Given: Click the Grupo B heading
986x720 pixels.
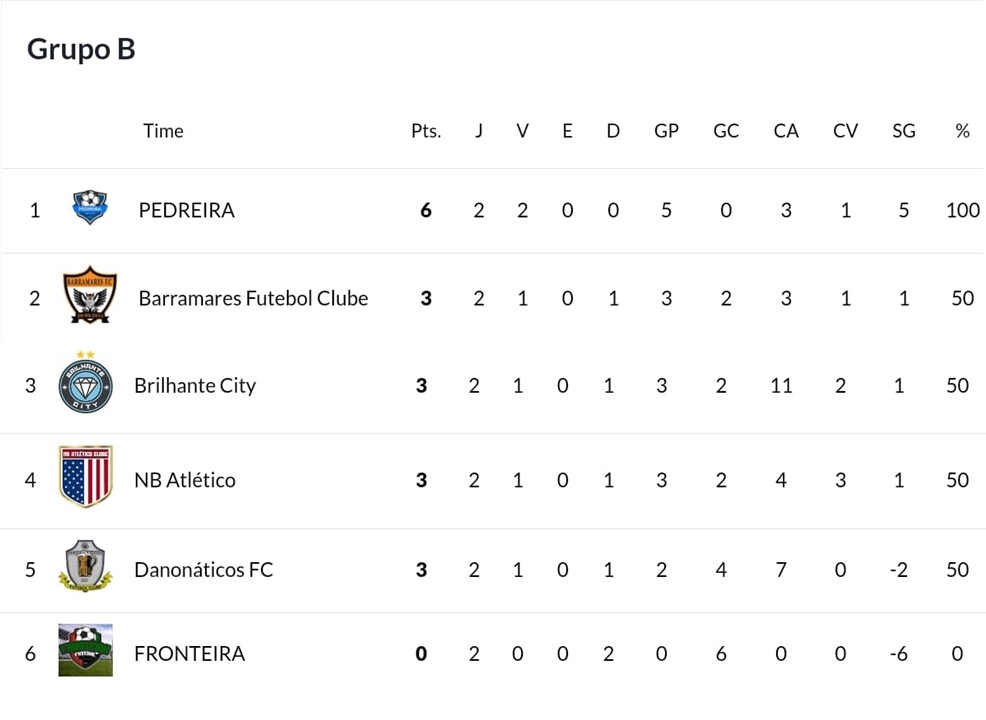Looking at the screenshot, I should (x=81, y=50).
